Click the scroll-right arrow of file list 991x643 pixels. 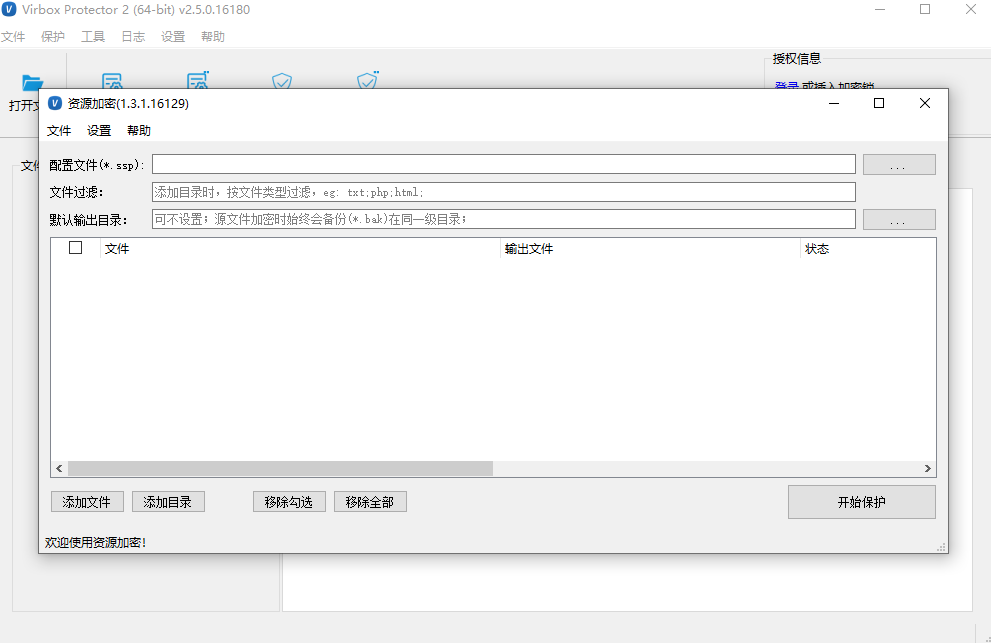928,468
